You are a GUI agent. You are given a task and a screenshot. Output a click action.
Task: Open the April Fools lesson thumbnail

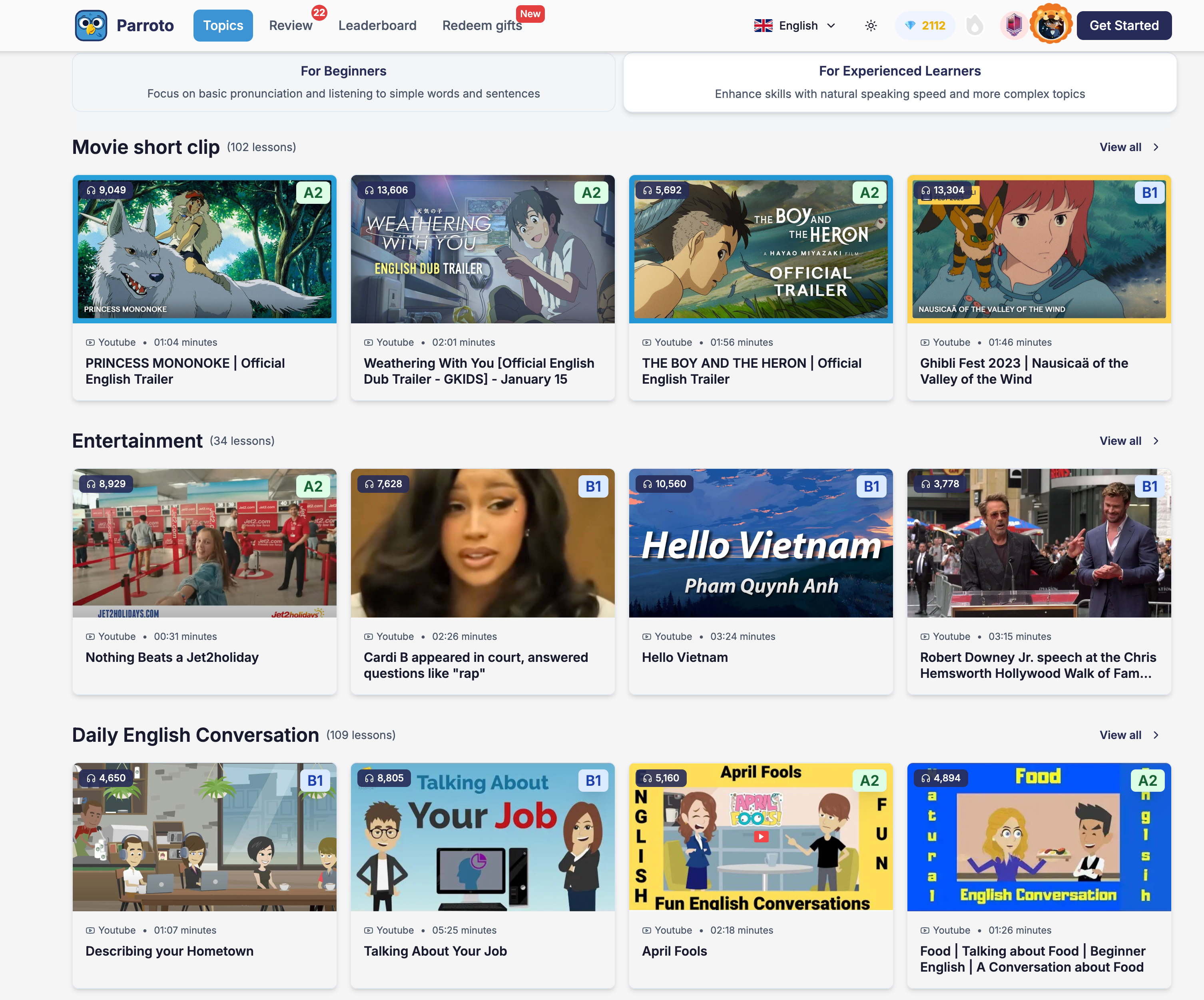point(761,837)
